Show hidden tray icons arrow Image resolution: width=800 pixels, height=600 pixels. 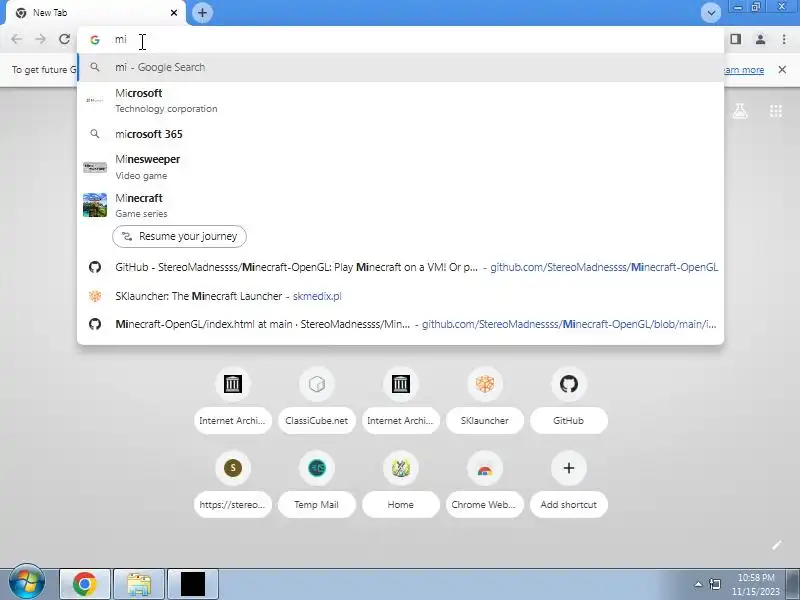[x=698, y=584]
